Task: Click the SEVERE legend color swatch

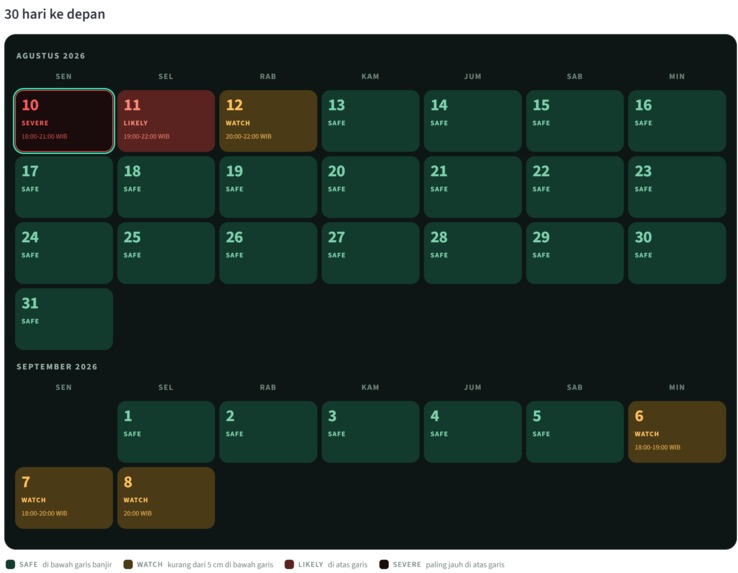Action: pos(384,564)
